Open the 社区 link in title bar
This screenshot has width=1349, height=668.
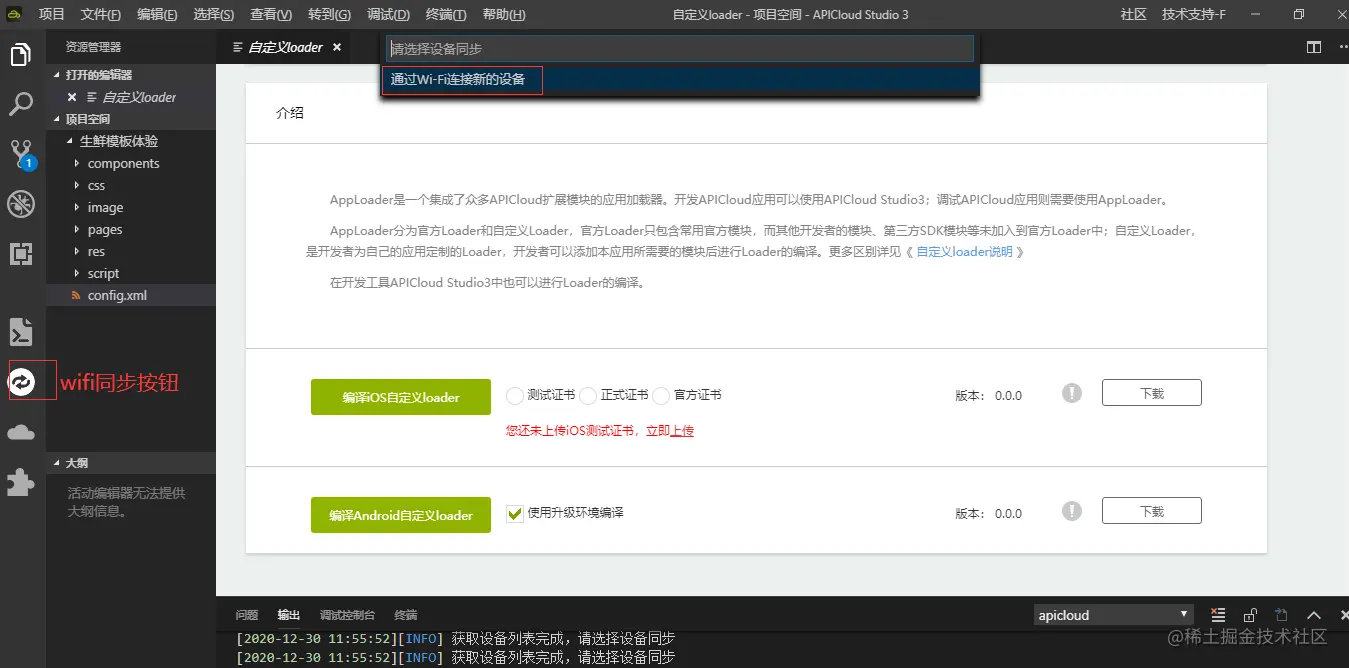(1134, 15)
